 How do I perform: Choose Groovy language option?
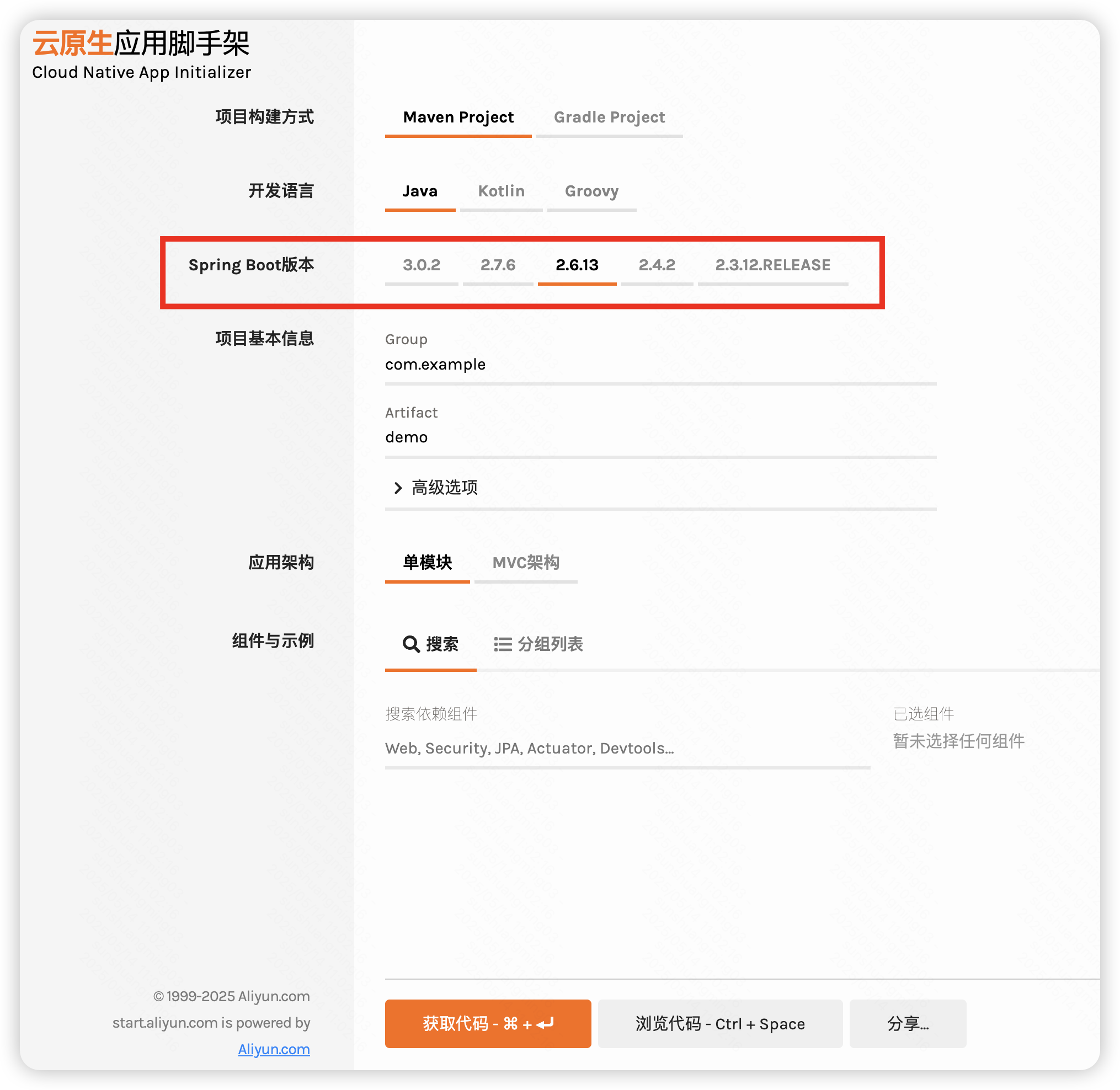tap(591, 191)
